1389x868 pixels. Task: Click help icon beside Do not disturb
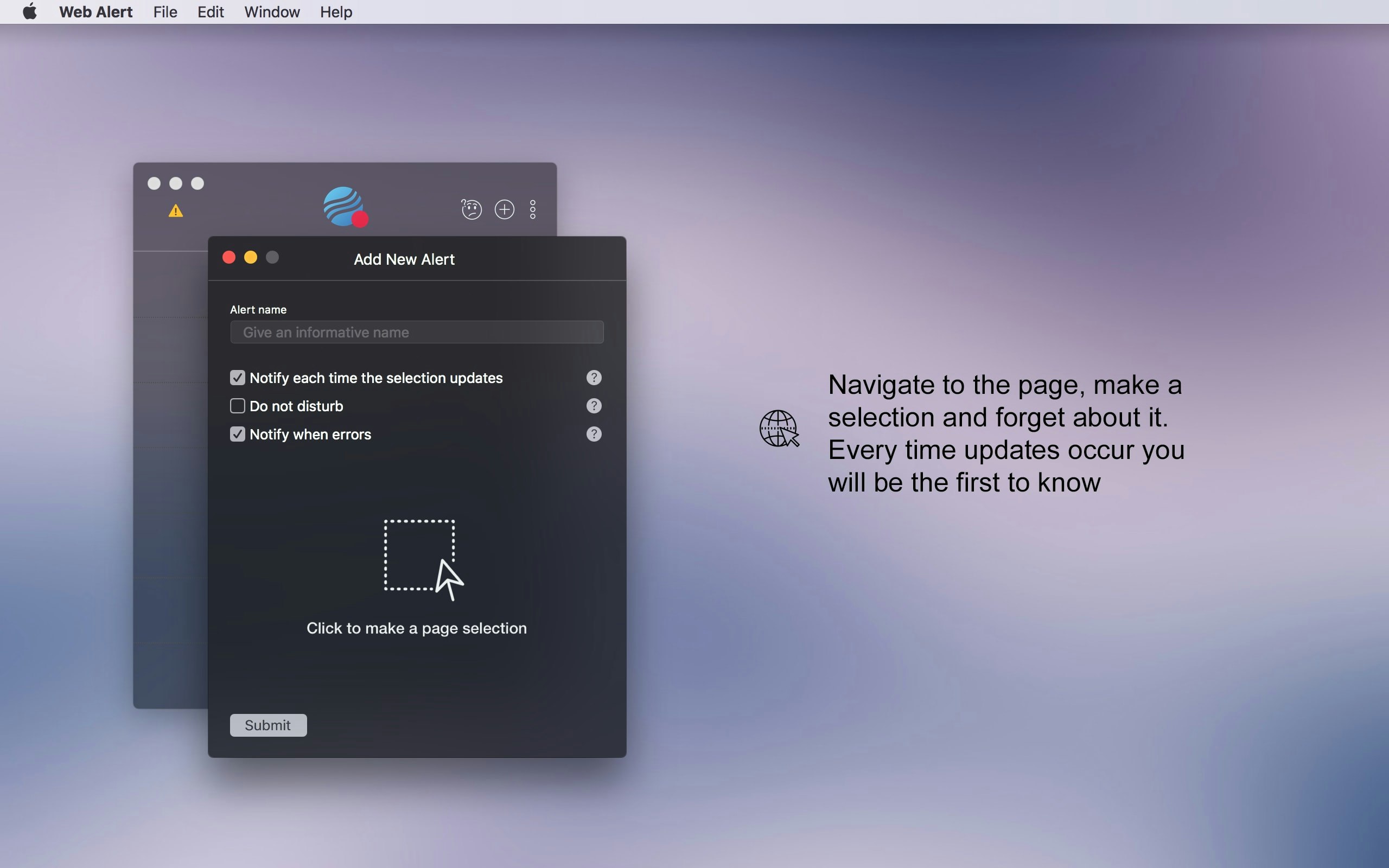(594, 406)
